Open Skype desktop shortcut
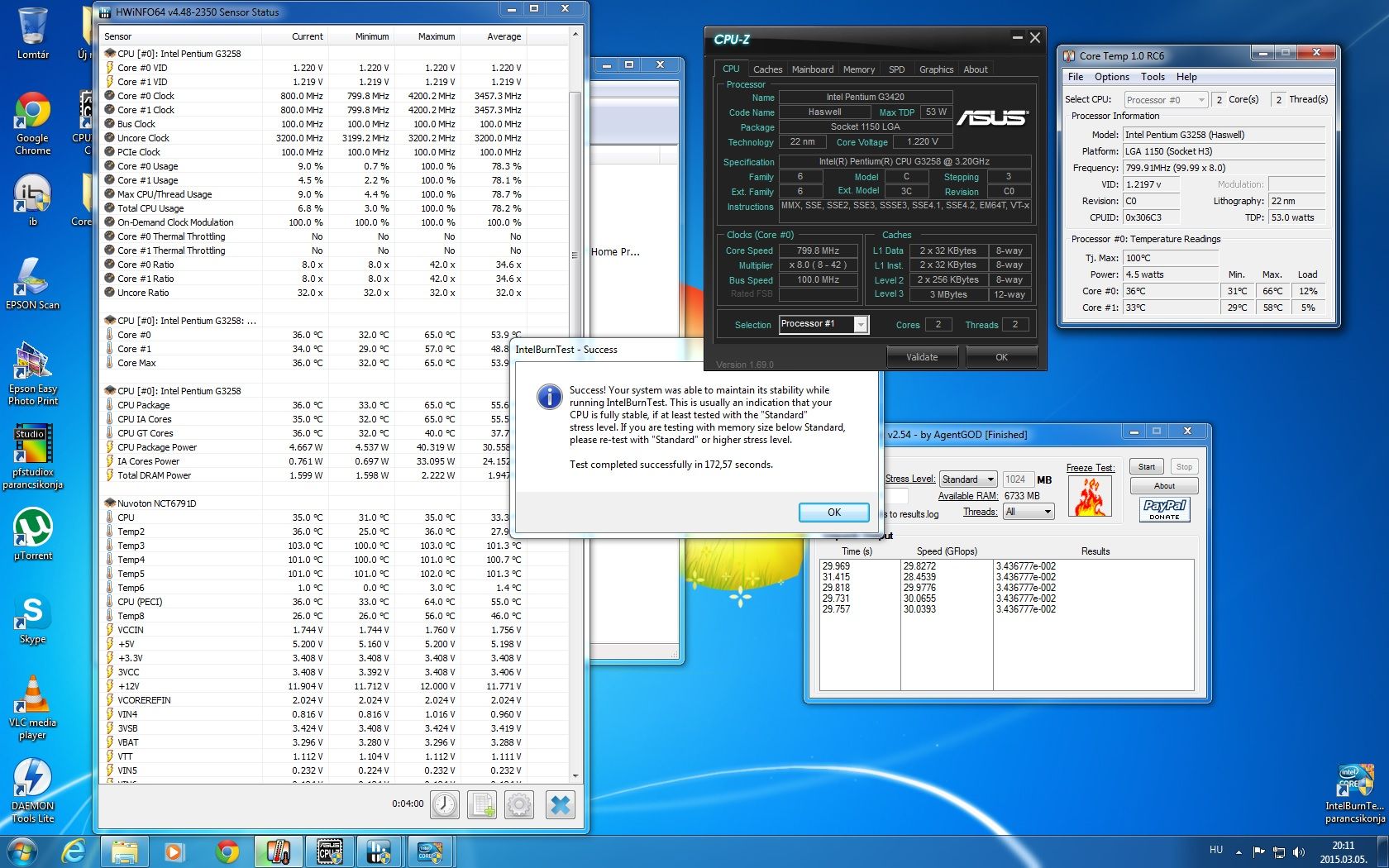The image size is (1389, 868). [x=33, y=620]
